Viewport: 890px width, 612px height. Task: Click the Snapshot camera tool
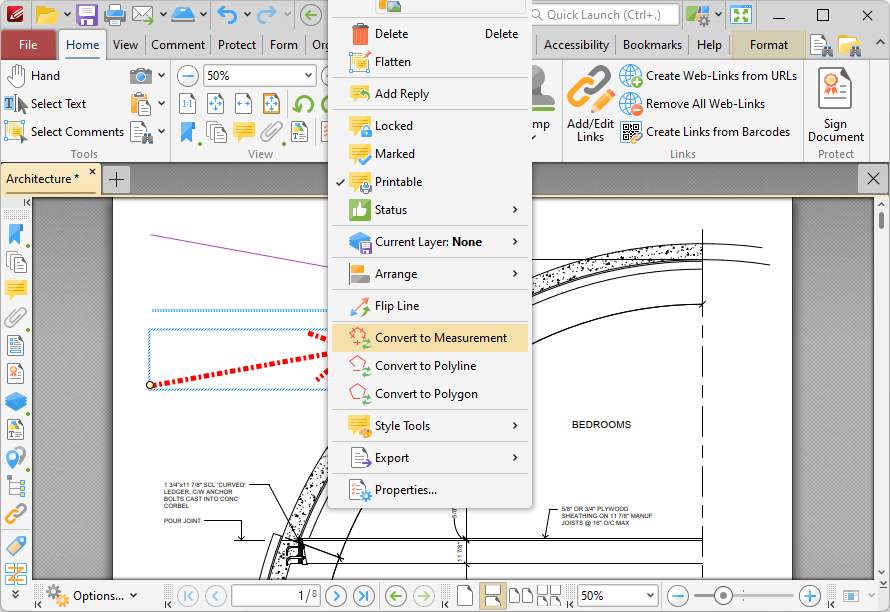141,76
